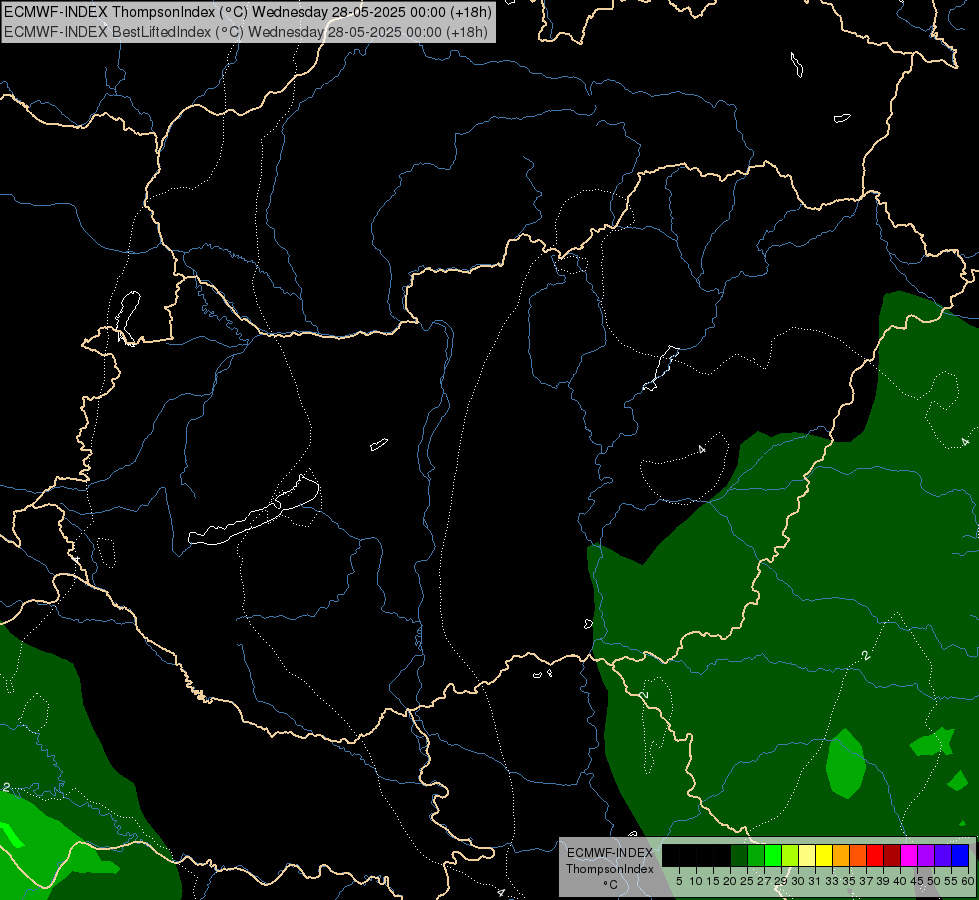This screenshot has width=979, height=900.
Task: Click the '°C' unit label in the legend
Action: (x=610, y=884)
